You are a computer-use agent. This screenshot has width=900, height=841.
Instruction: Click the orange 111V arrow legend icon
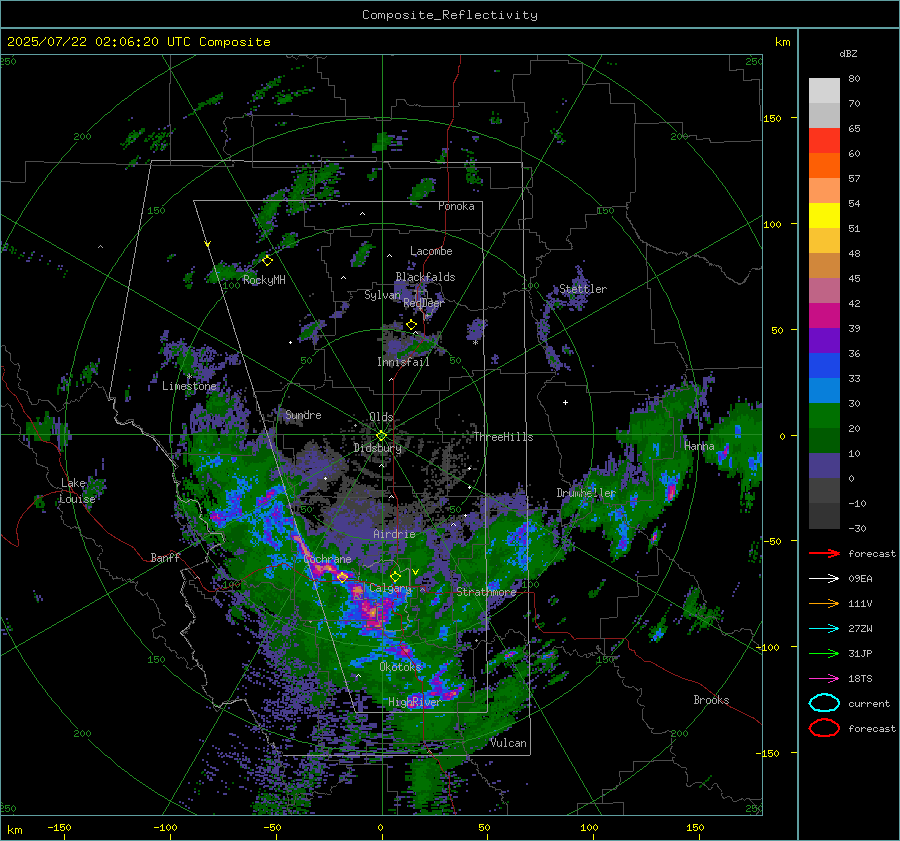(824, 603)
